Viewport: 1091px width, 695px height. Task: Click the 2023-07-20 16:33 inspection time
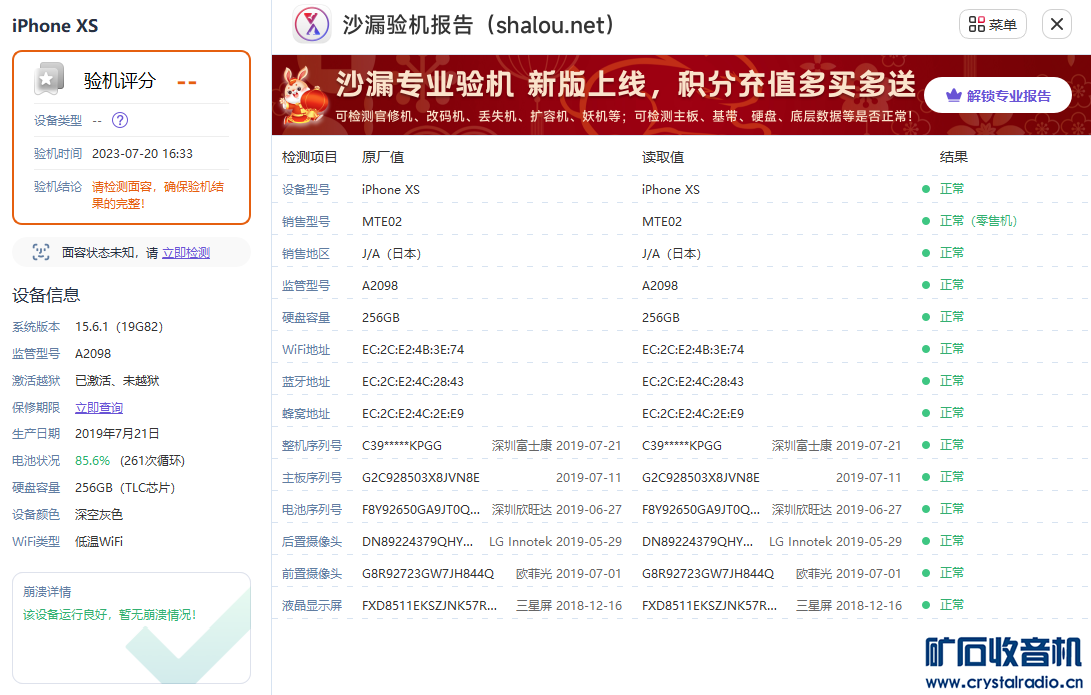click(x=143, y=154)
